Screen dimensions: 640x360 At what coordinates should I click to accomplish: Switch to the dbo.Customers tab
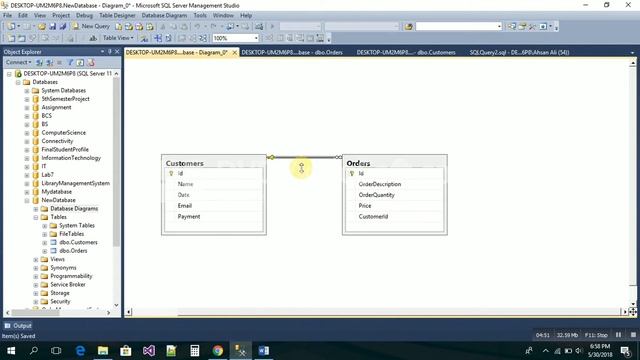click(406, 52)
